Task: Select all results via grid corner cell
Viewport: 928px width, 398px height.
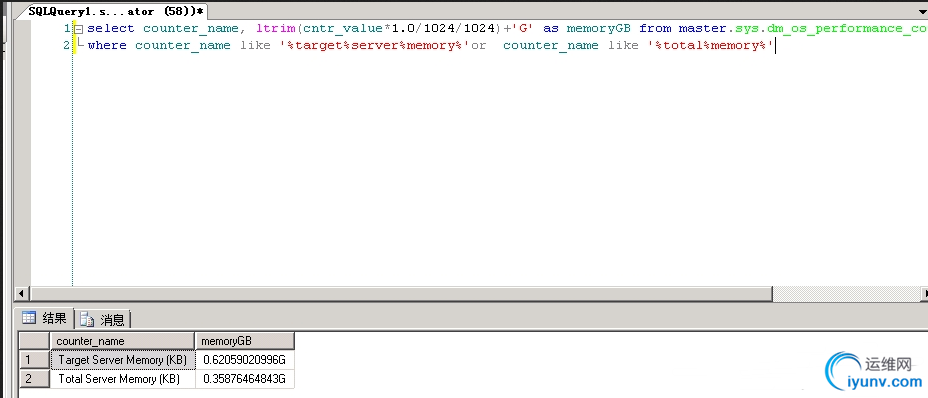Action: click(35, 341)
